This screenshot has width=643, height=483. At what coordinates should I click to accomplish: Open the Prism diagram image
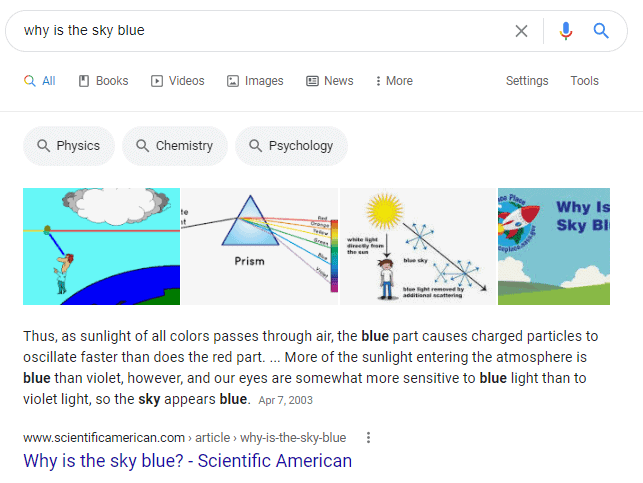coord(260,246)
